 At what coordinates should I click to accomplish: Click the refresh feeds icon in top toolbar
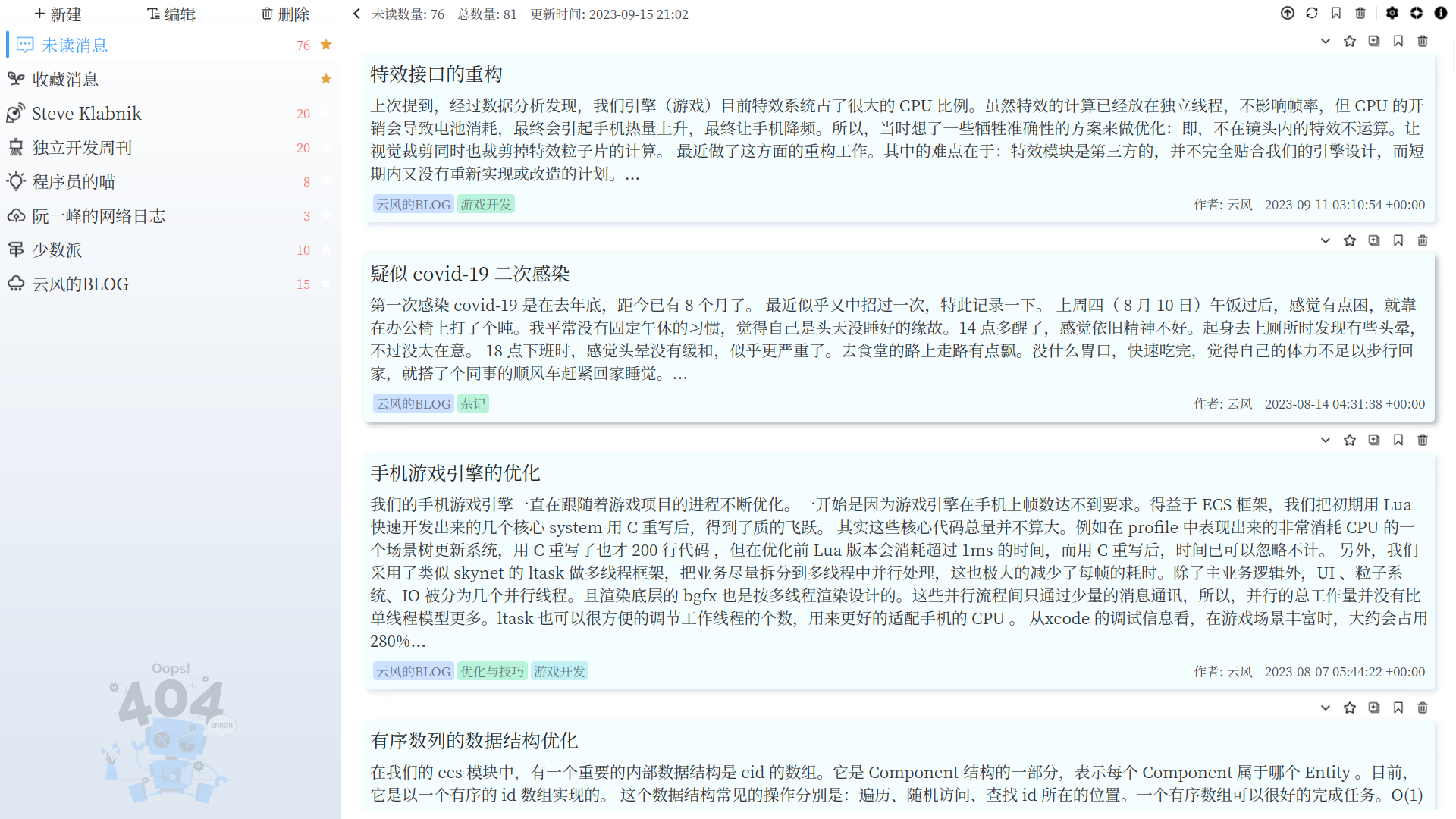[x=1312, y=13]
